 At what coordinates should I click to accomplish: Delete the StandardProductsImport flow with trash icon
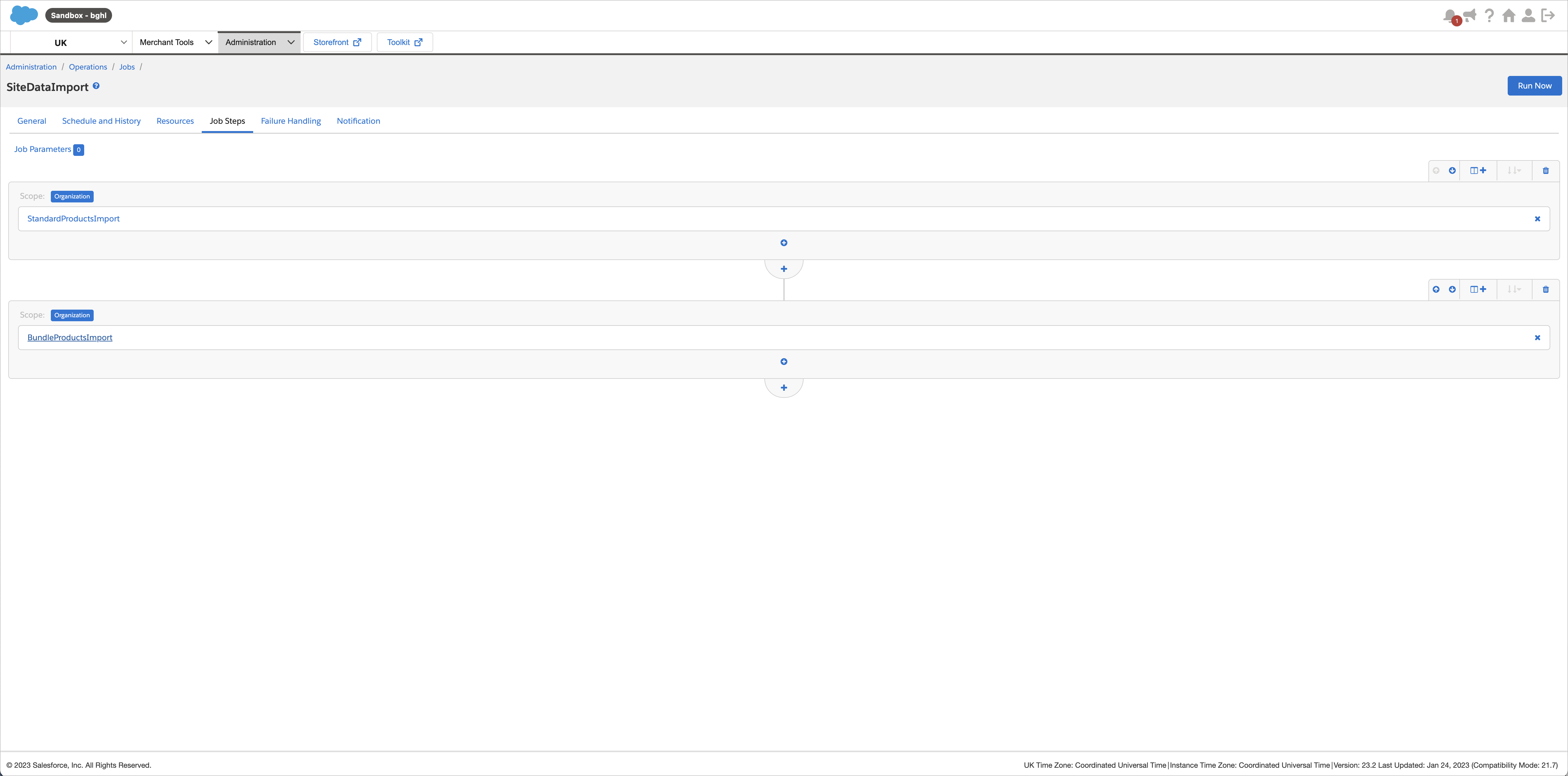(x=1545, y=171)
